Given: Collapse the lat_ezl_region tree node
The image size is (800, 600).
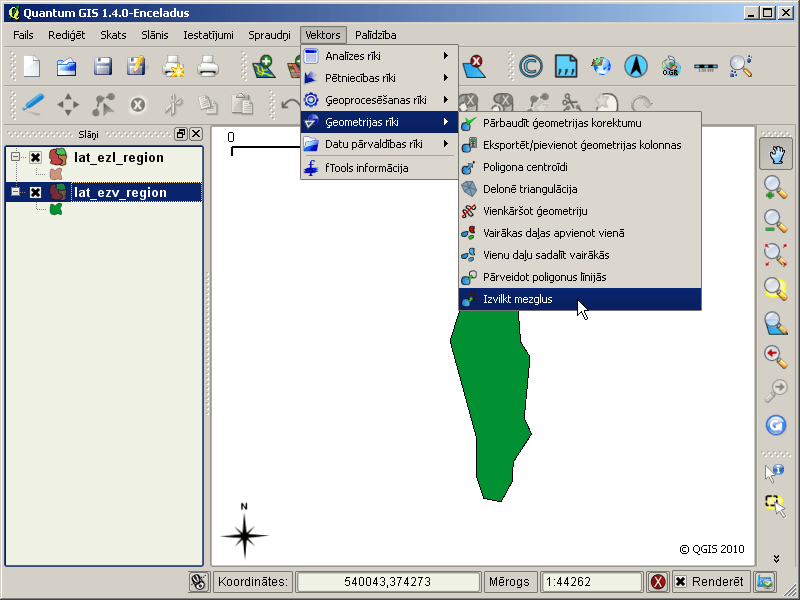Looking at the screenshot, I should [16, 157].
